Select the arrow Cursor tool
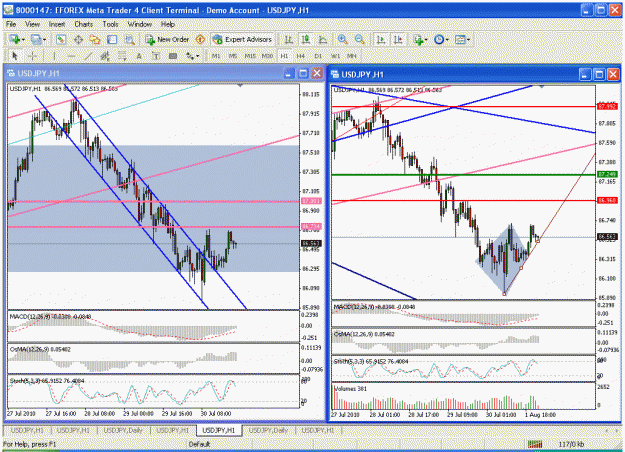This screenshot has width=625, height=452. pos(15,56)
